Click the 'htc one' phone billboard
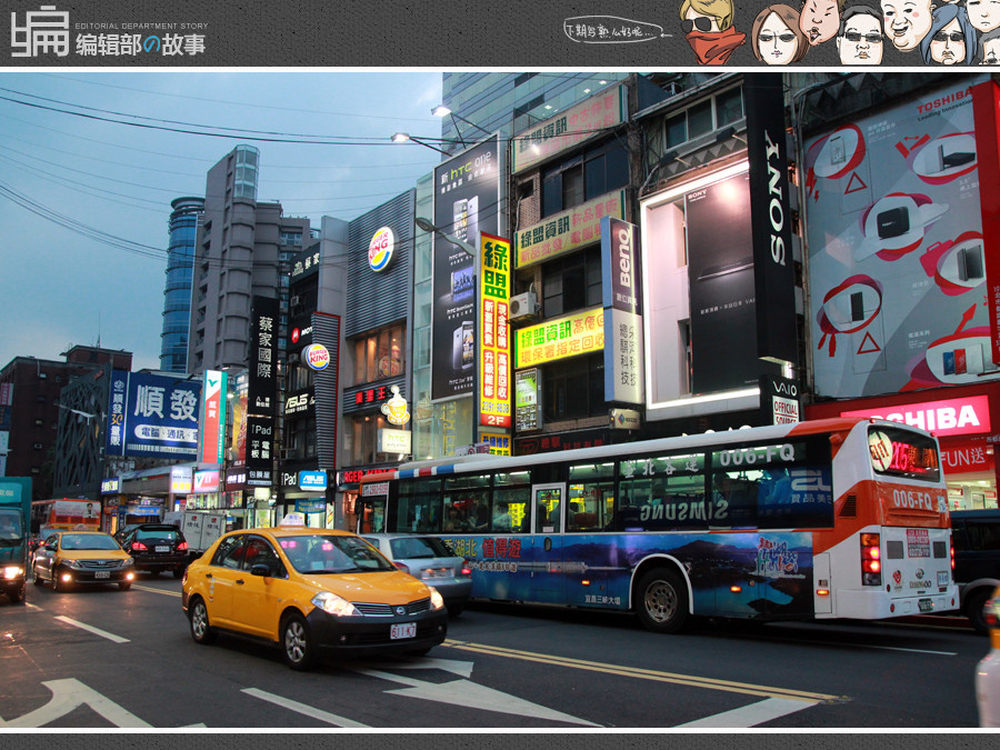 pyautogui.click(x=466, y=268)
